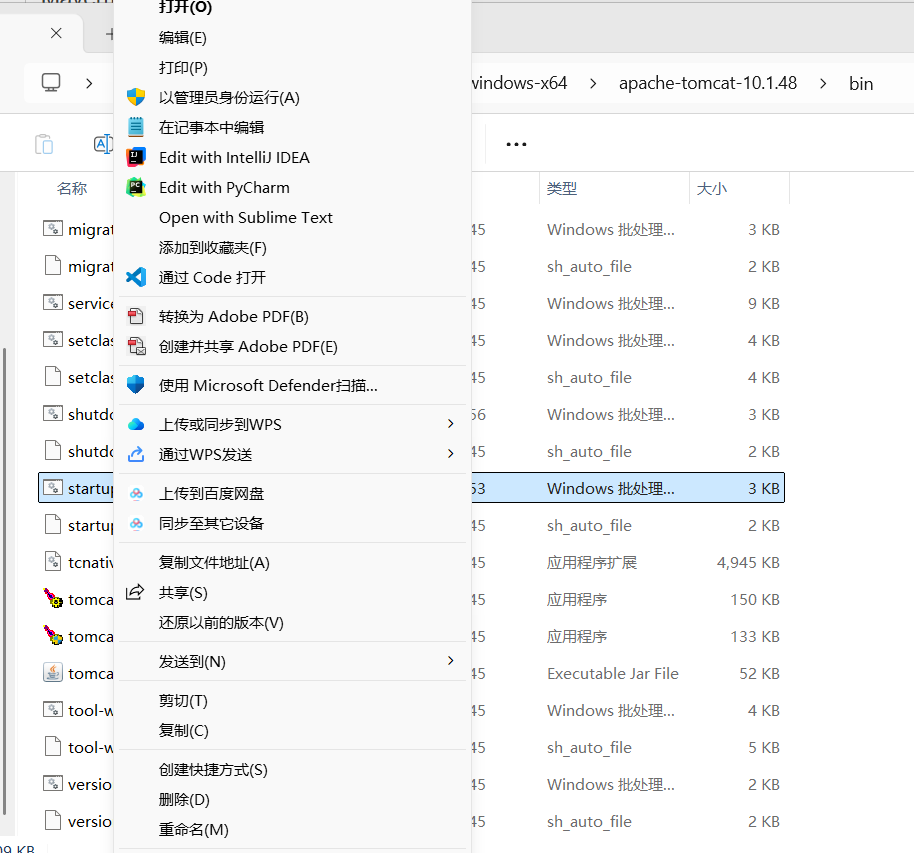This screenshot has height=853, width=914.
Task: Click the WPS cloud icon beside 上传或同步到WPS
Action: point(136,424)
